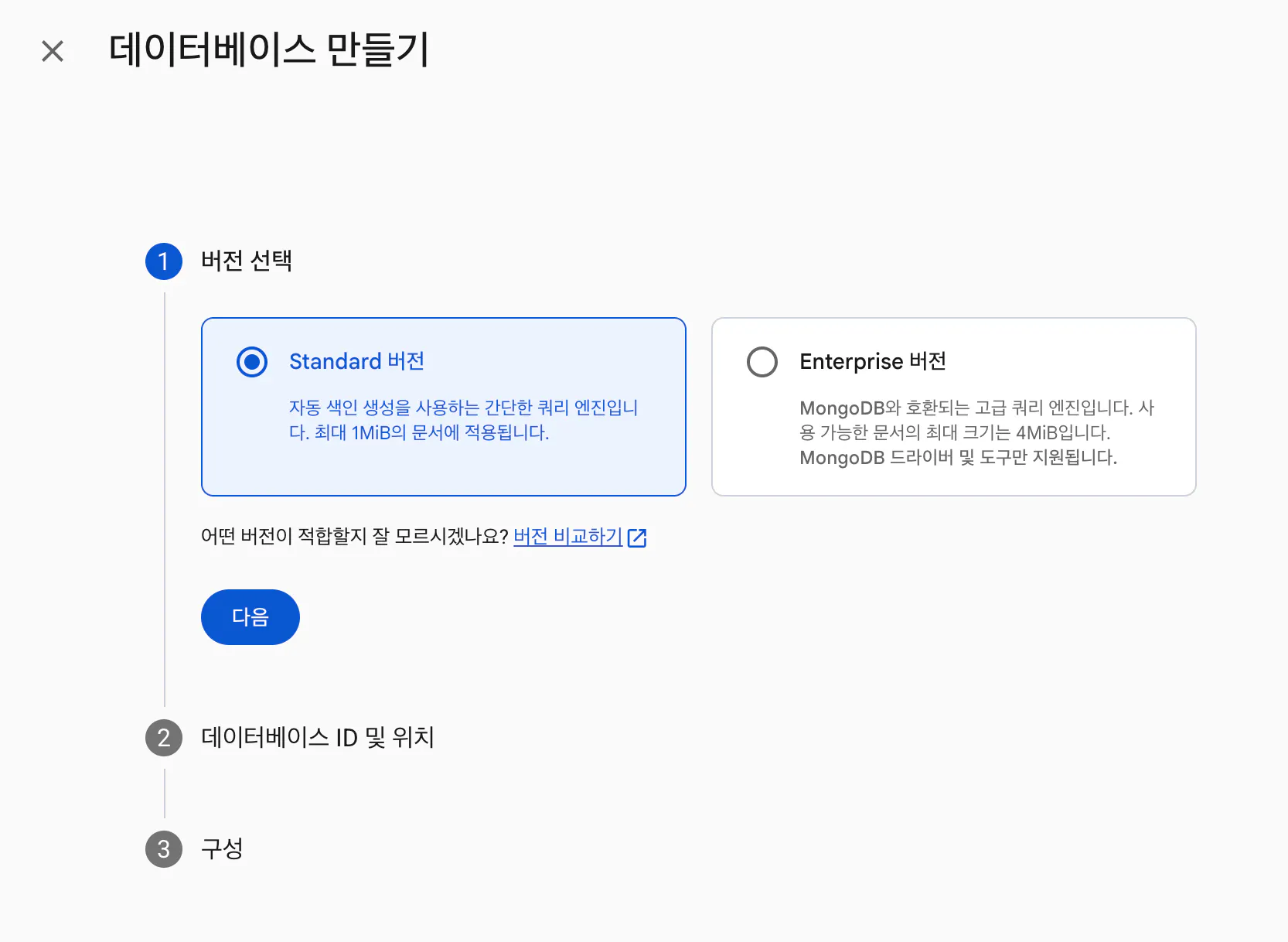The width and height of the screenshot is (1288, 942).
Task: Click the step 3 number circle
Action: [164, 849]
